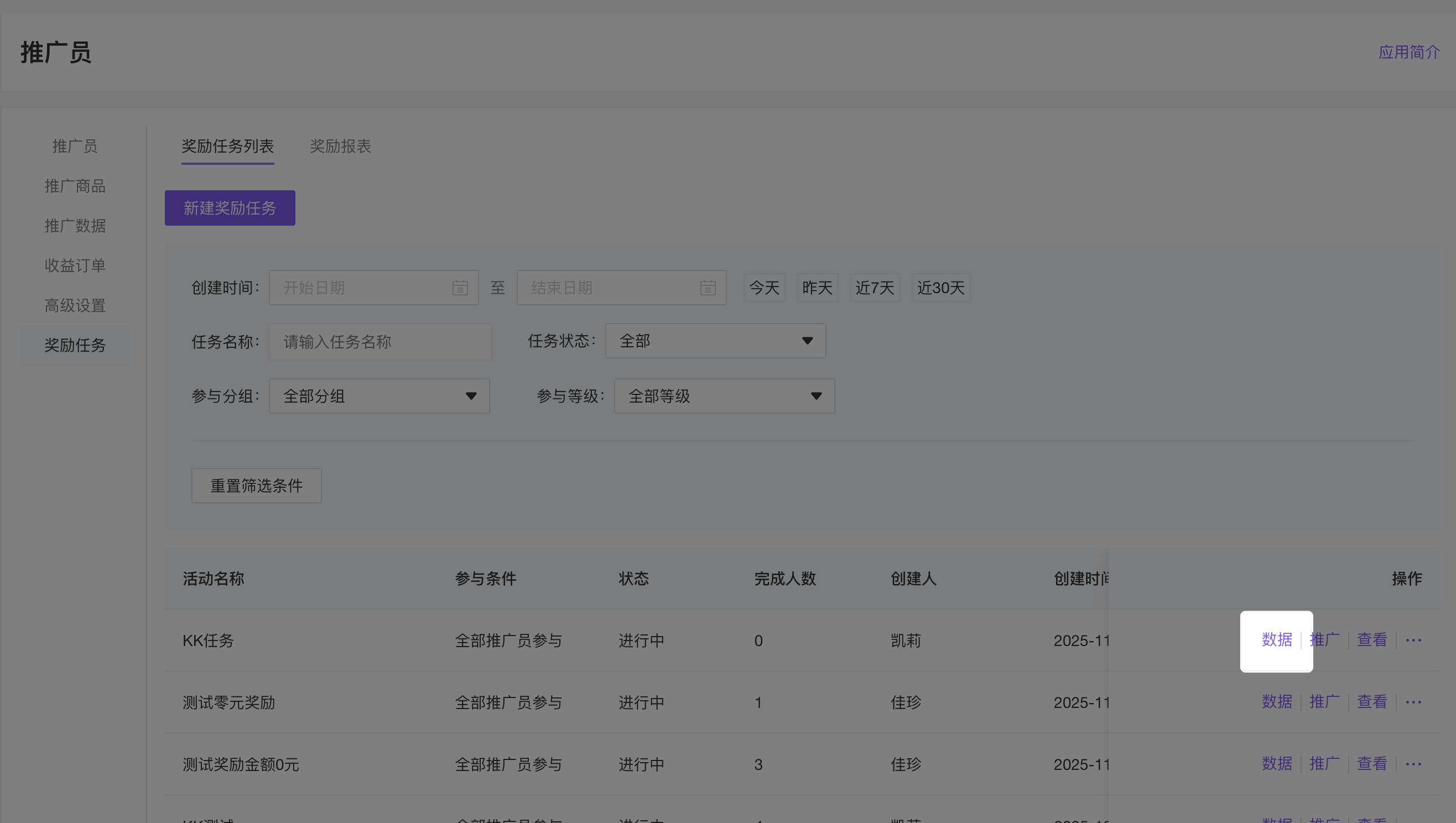Click 新建奖励任务 button
The height and width of the screenshot is (823, 1456).
230,208
